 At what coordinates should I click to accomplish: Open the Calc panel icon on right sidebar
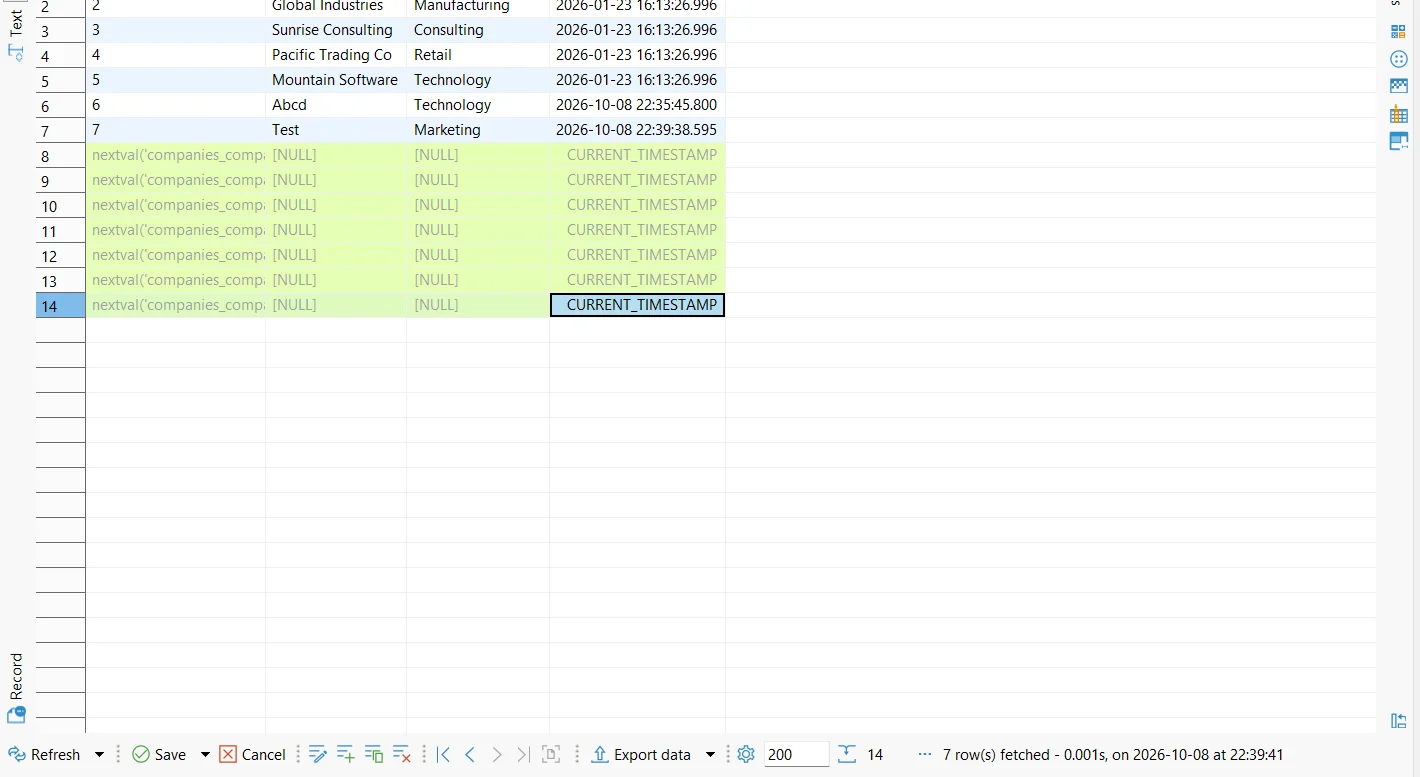pyautogui.click(x=1399, y=31)
